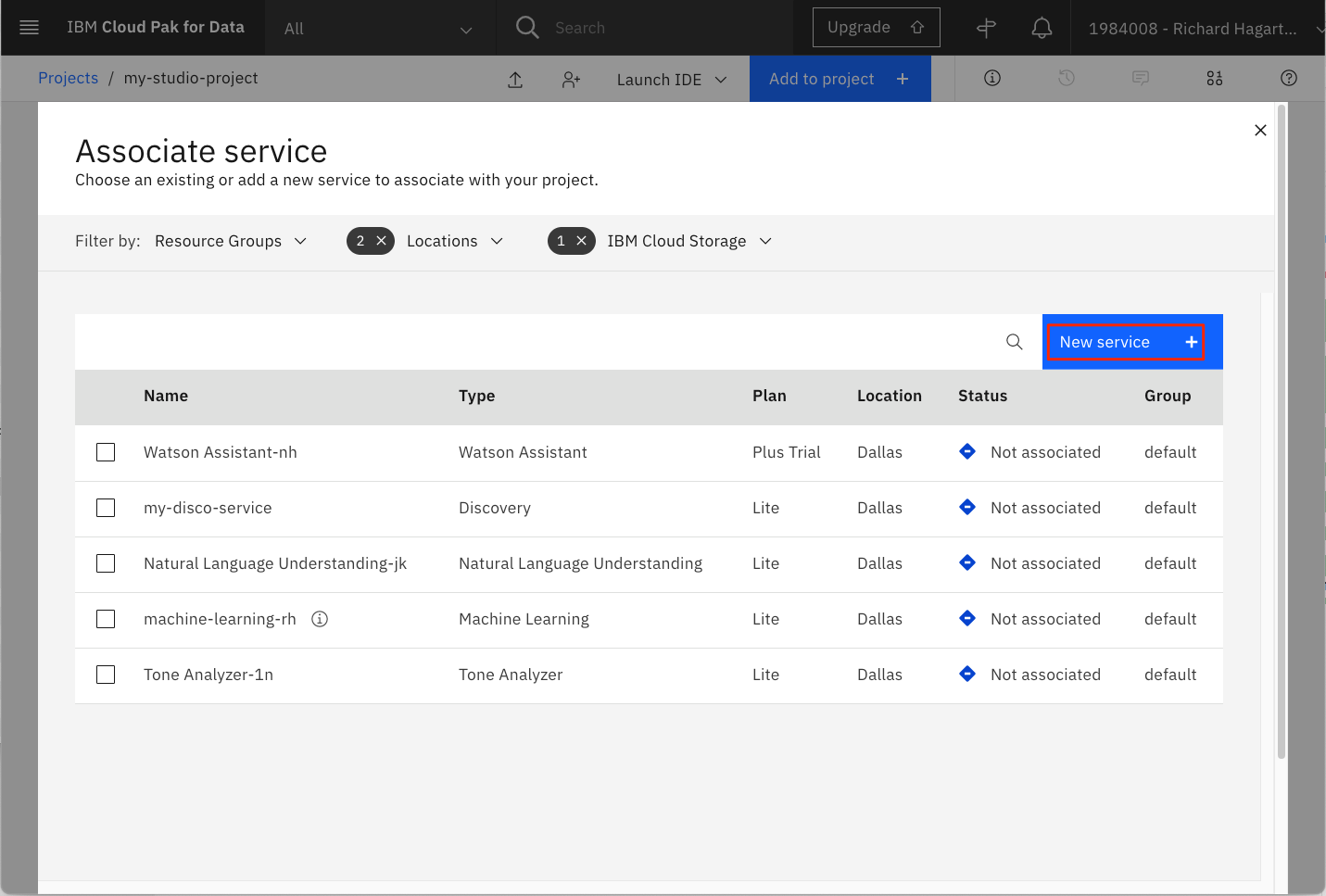
Task: Click Add to project button
Action: pyautogui.click(x=840, y=79)
